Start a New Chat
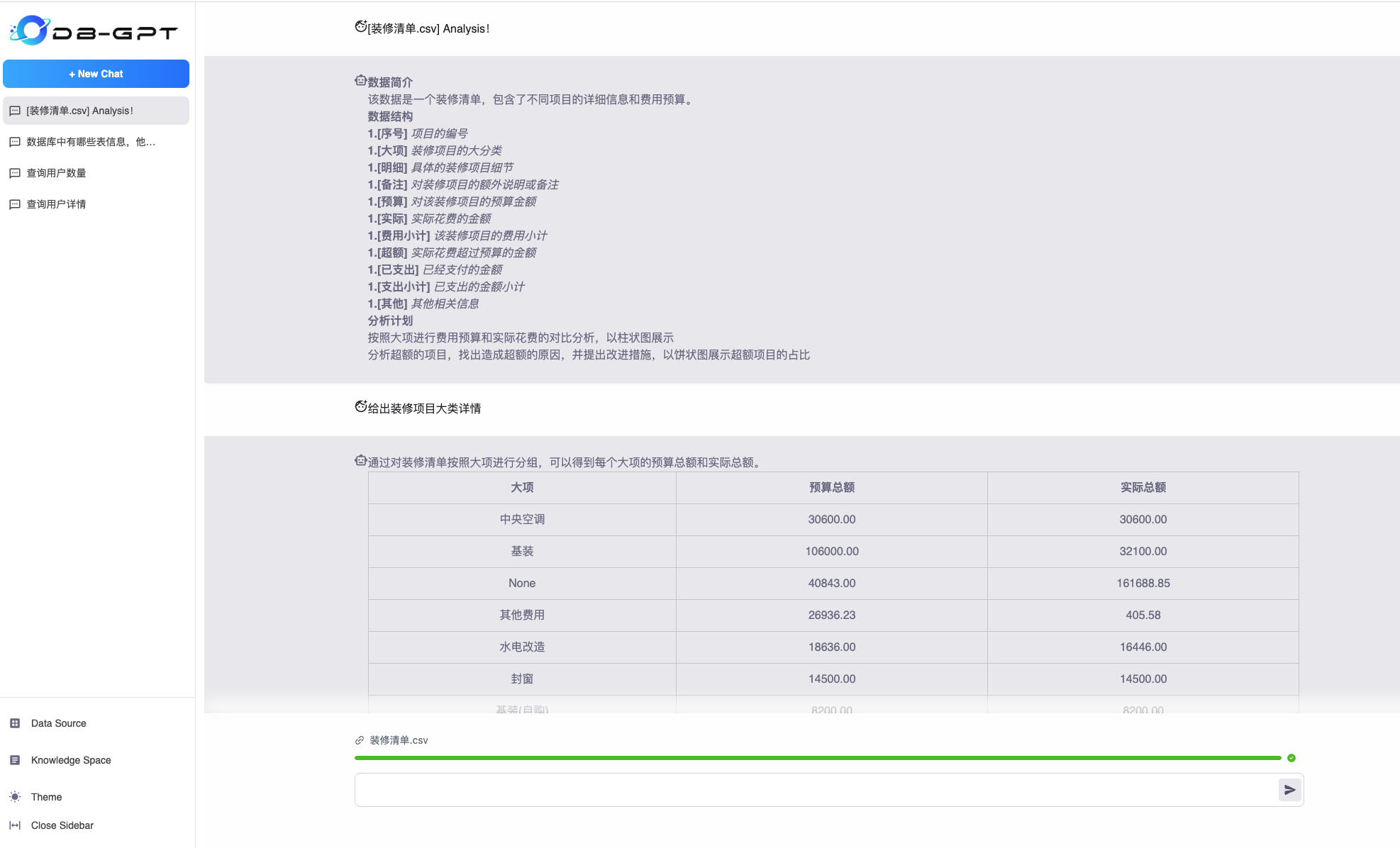Screen dimensions: 1400x848 (96, 74)
